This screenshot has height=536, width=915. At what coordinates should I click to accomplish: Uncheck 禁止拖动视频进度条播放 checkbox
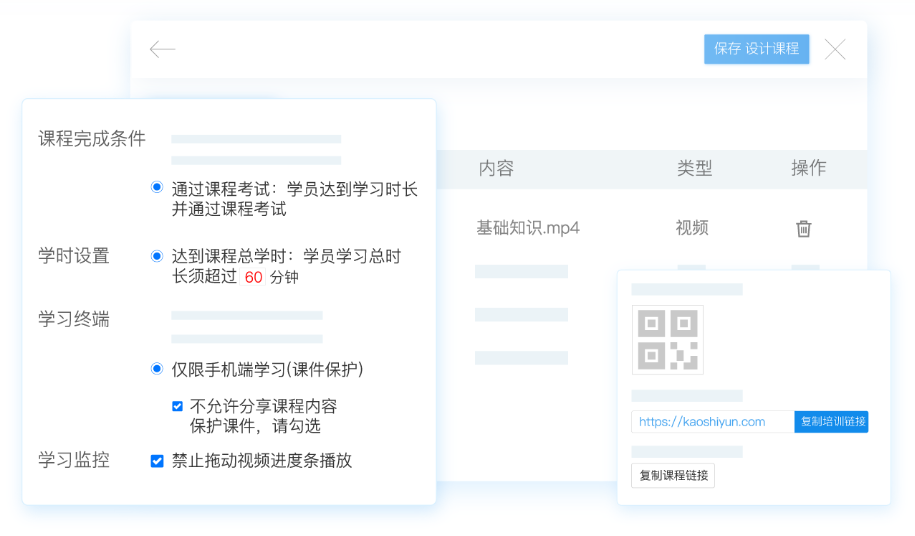pos(157,461)
